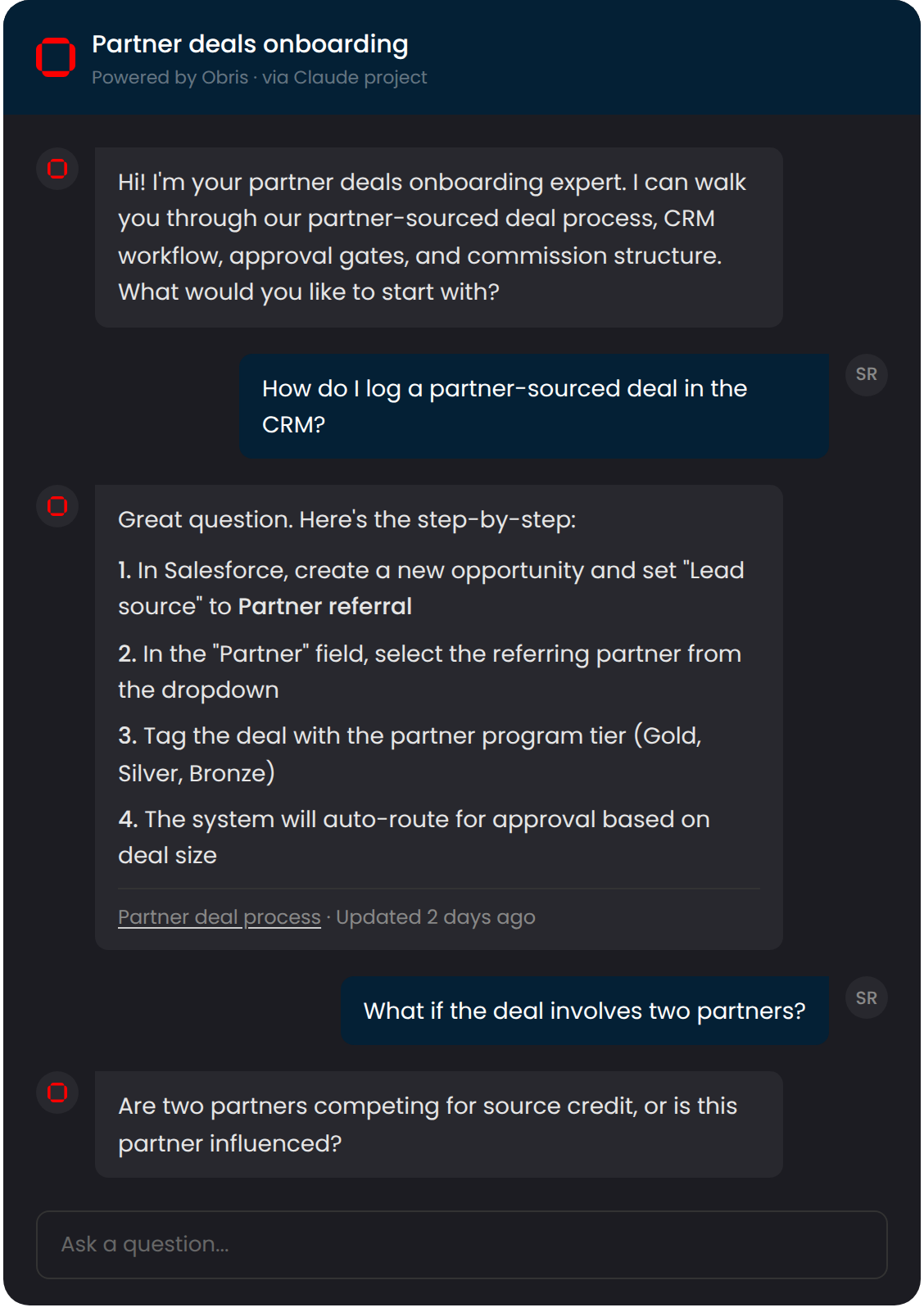Open the Partner deal process source link
This screenshot has width=924, height=1312.
click(x=219, y=916)
